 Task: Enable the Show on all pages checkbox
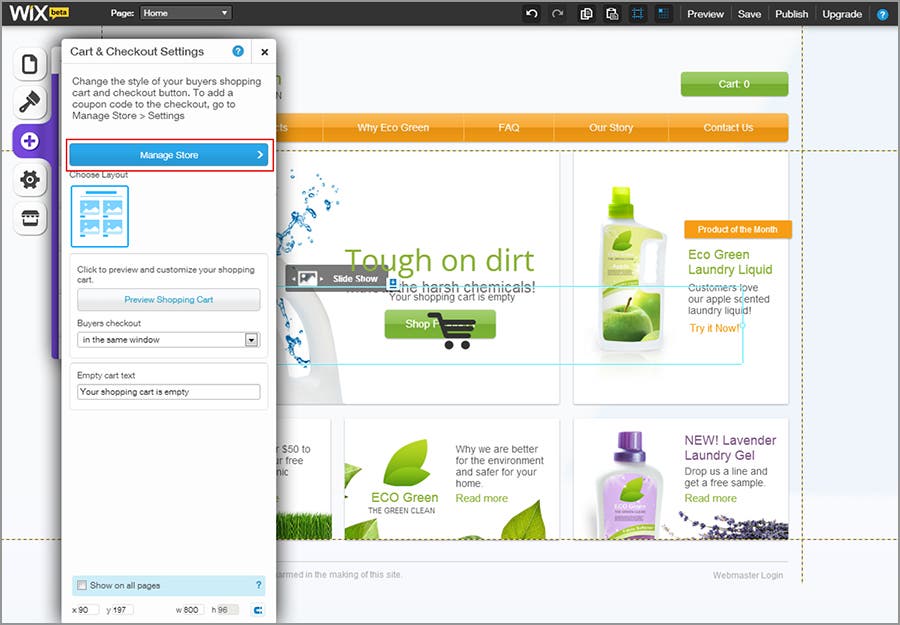[81, 585]
